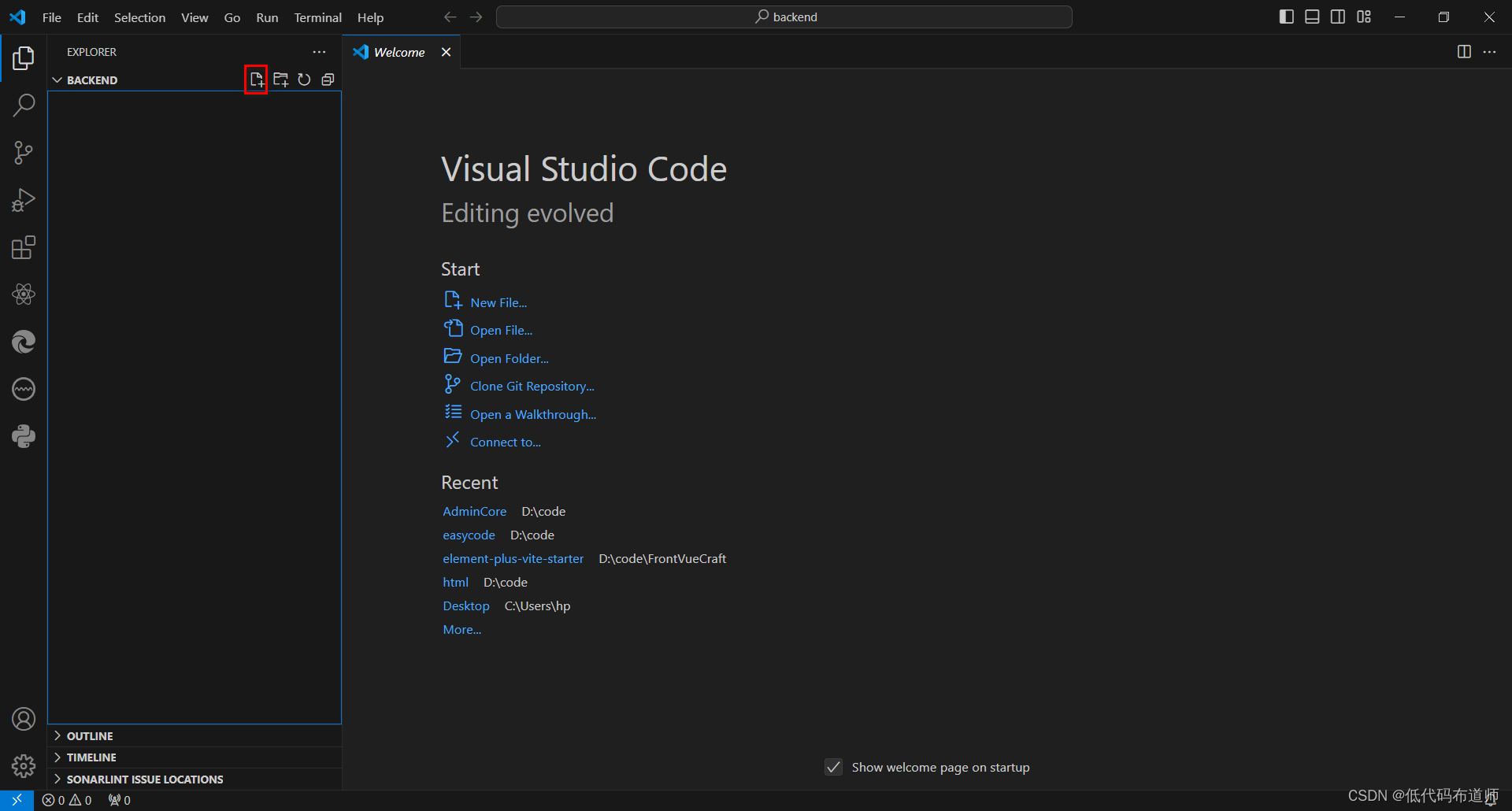
Task: Open recent project AdminCore
Action: [475, 511]
